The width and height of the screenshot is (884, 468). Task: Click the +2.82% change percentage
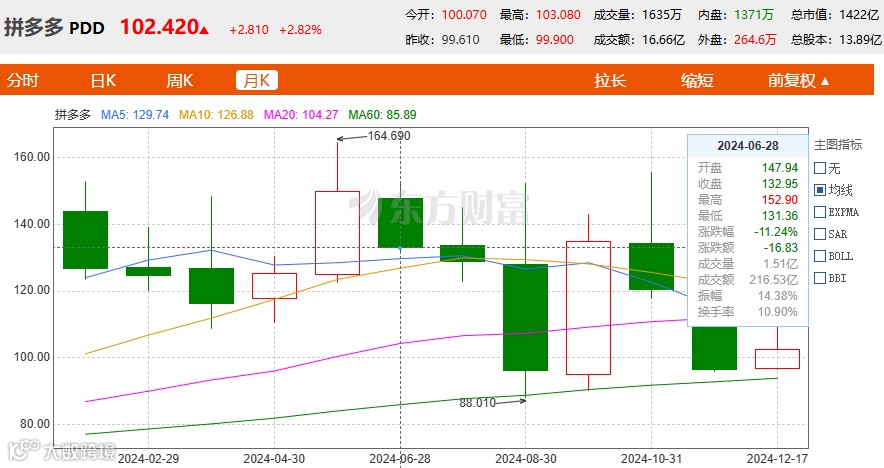[x=300, y=30]
